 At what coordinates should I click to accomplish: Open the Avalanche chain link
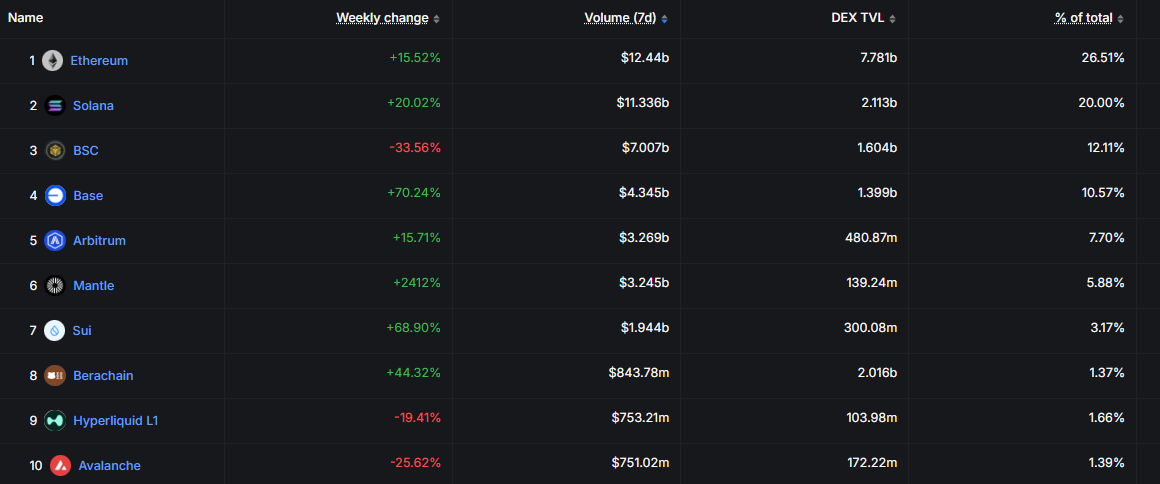109,465
